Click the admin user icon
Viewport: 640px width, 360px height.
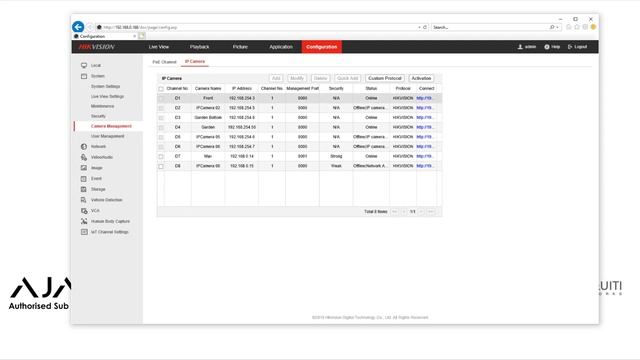tap(520, 47)
